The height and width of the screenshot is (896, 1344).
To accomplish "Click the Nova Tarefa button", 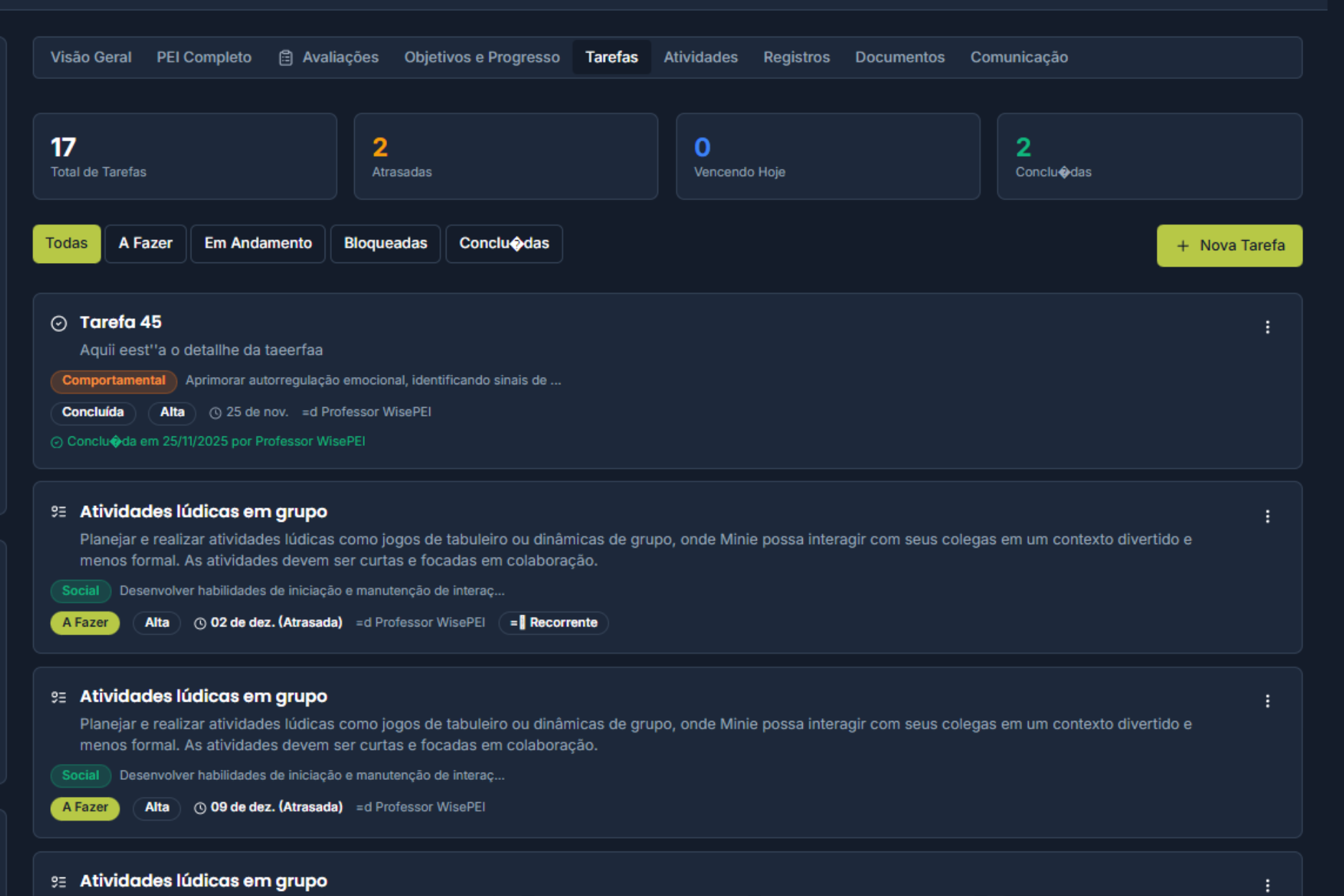I will [1229, 246].
